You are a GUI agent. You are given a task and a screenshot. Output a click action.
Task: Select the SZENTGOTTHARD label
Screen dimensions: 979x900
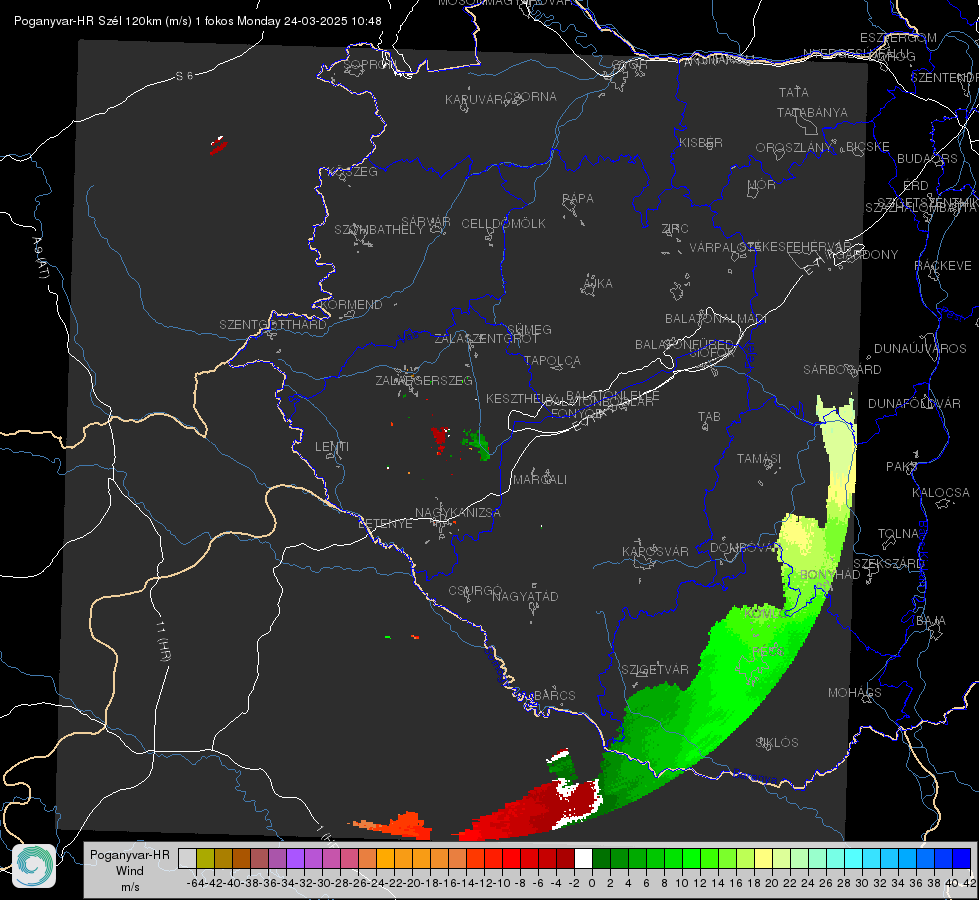pyautogui.click(x=273, y=325)
